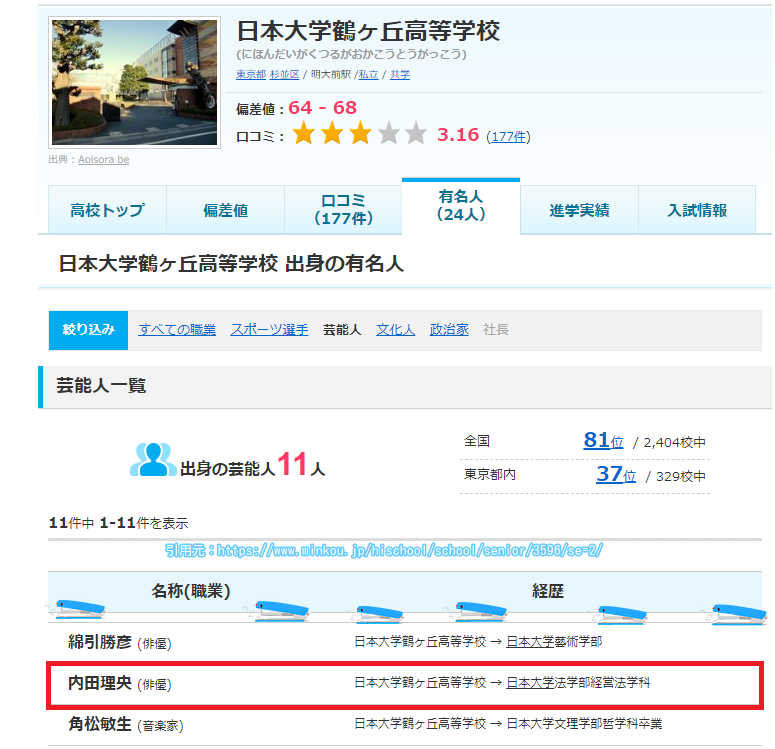Click the name 角松敏生 (音楽家)
Image resolution: width=775 pixels, height=749 pixels.
tap(126, 724)
